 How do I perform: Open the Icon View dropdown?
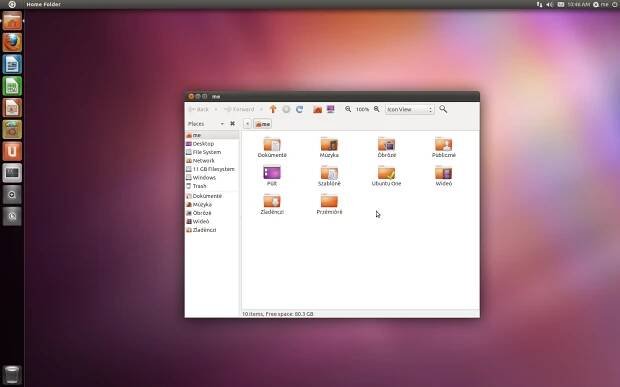410,109
